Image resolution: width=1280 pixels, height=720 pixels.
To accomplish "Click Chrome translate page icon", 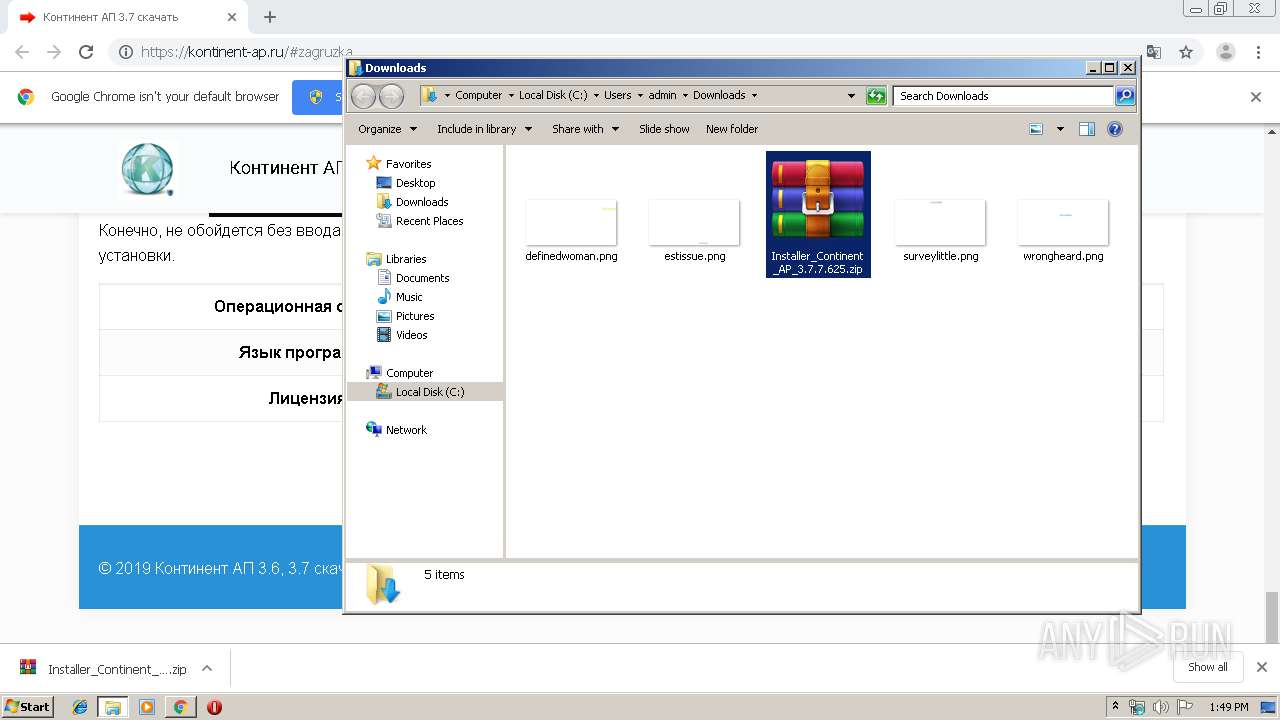I will click(1154, 52).
